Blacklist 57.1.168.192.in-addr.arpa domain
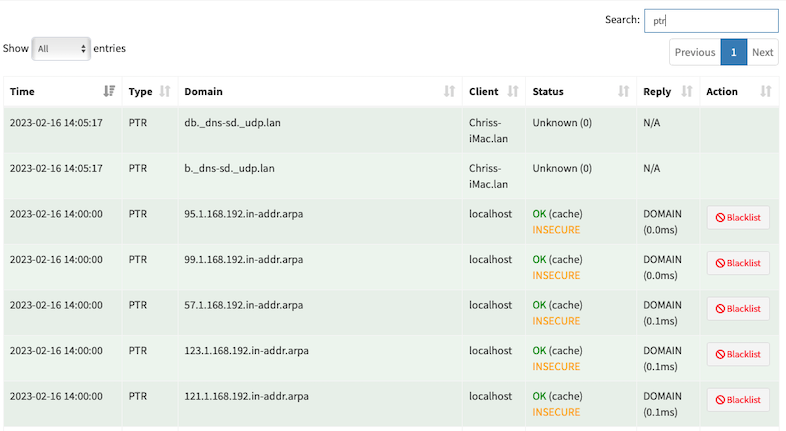 (738, 309)
